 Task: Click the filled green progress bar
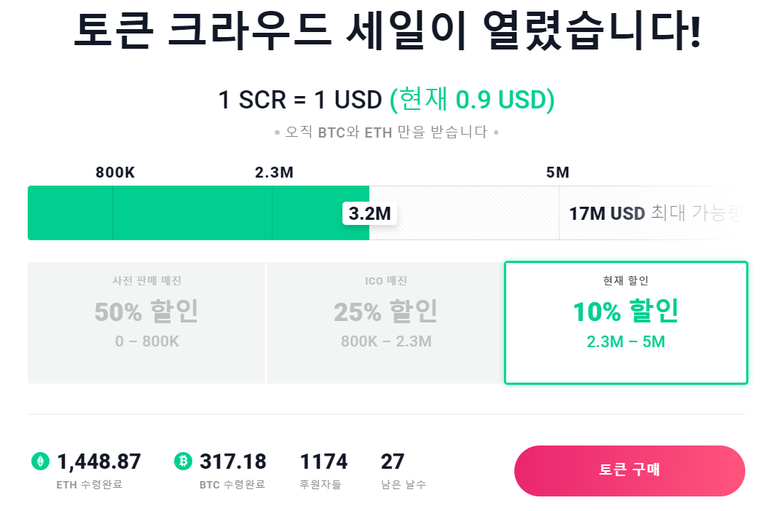[x=198, y=213]
